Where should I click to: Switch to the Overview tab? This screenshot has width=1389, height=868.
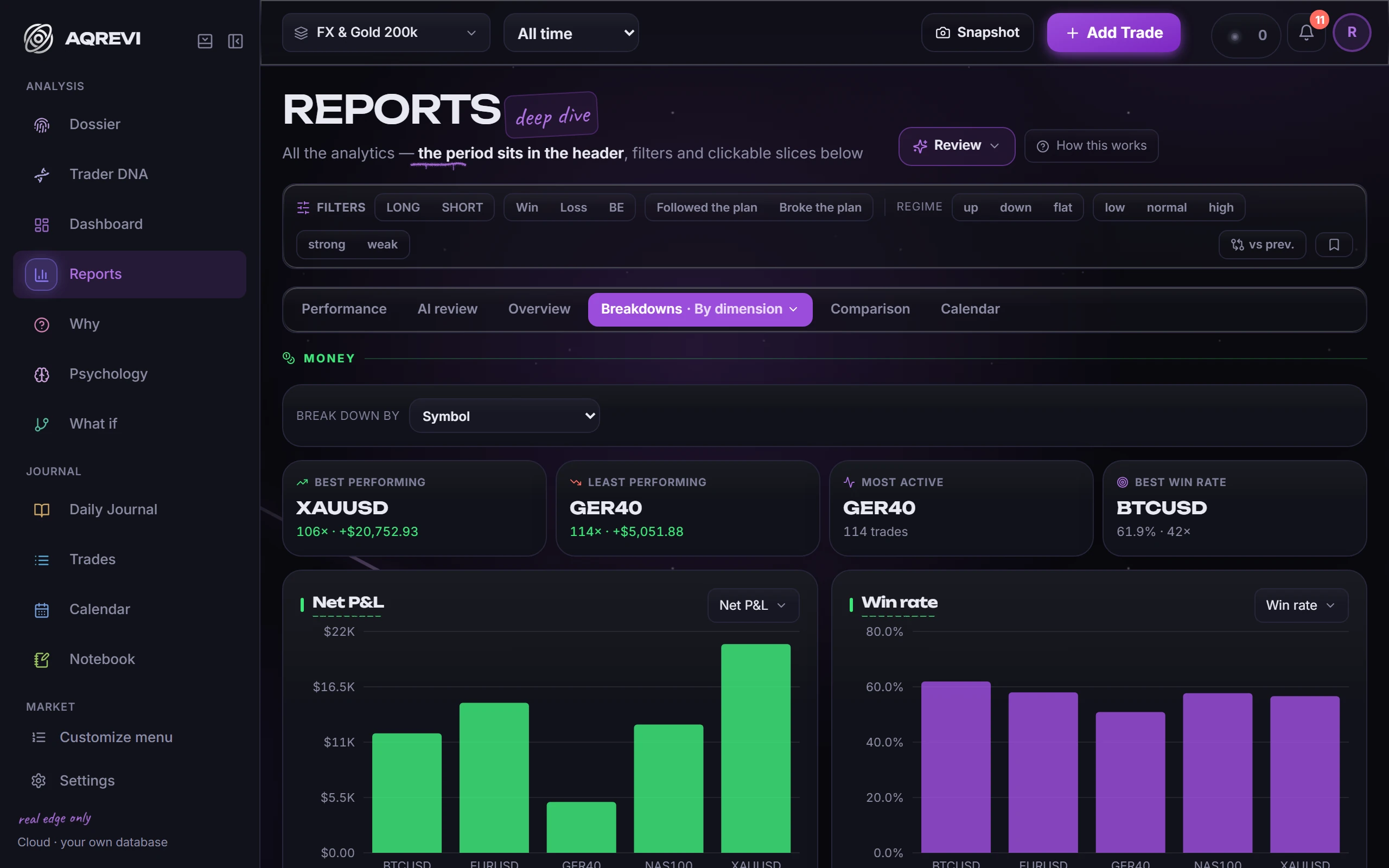[539, 309]
